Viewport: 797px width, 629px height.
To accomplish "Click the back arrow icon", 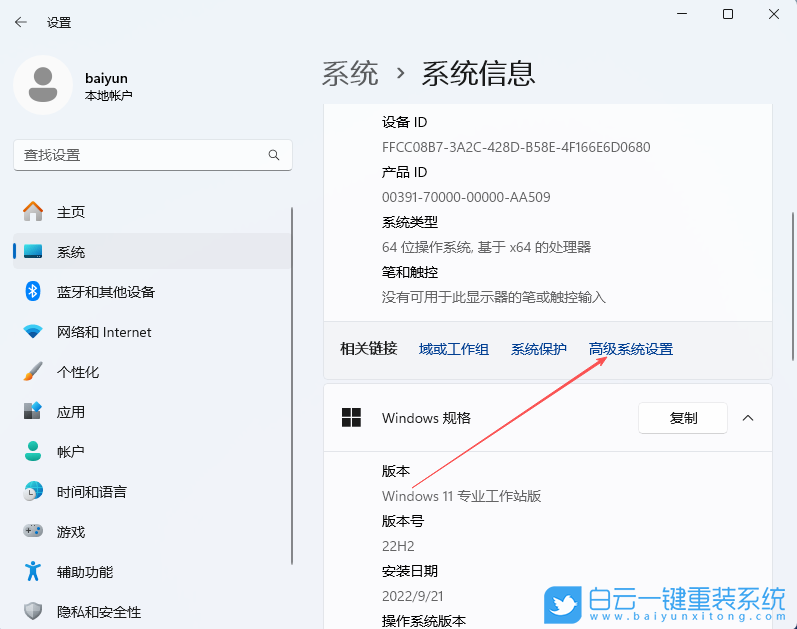I will (21, 22).
